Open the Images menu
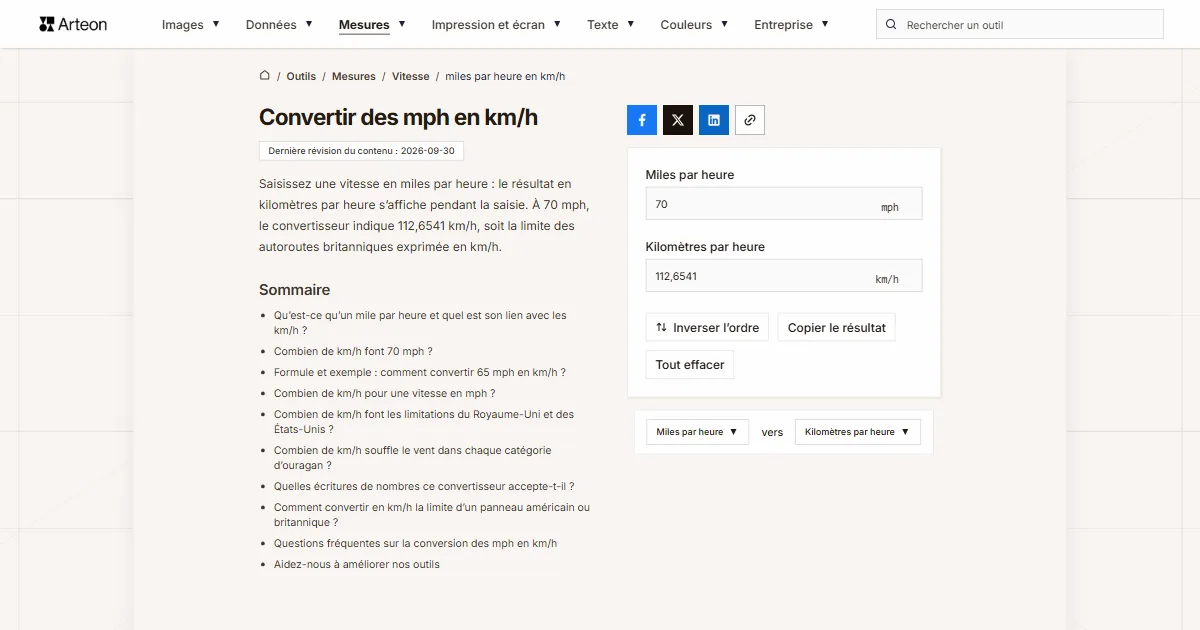Viewport: 1200px width, 630px height. 191,25
